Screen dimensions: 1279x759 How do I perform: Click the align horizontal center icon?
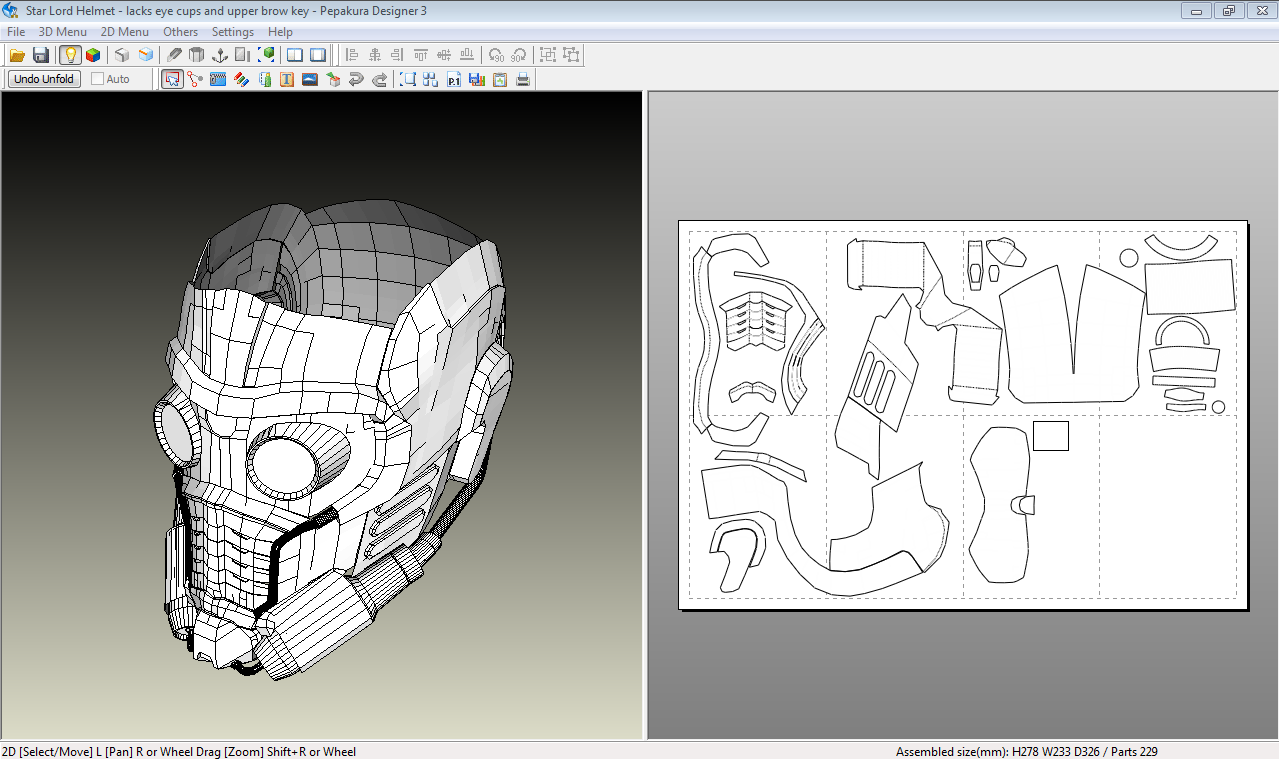click(375, 55)
